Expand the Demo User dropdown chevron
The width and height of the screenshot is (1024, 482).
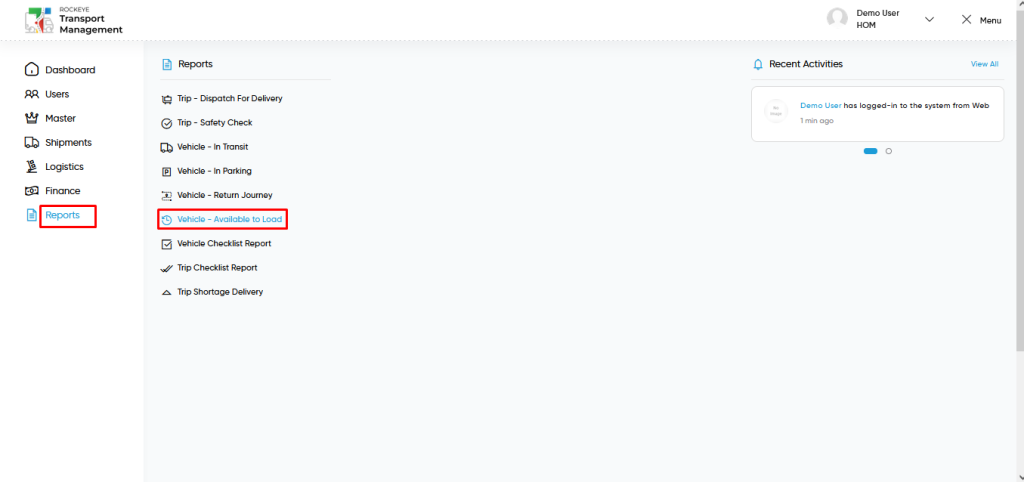pyautogui.click(x=929, y=20)
